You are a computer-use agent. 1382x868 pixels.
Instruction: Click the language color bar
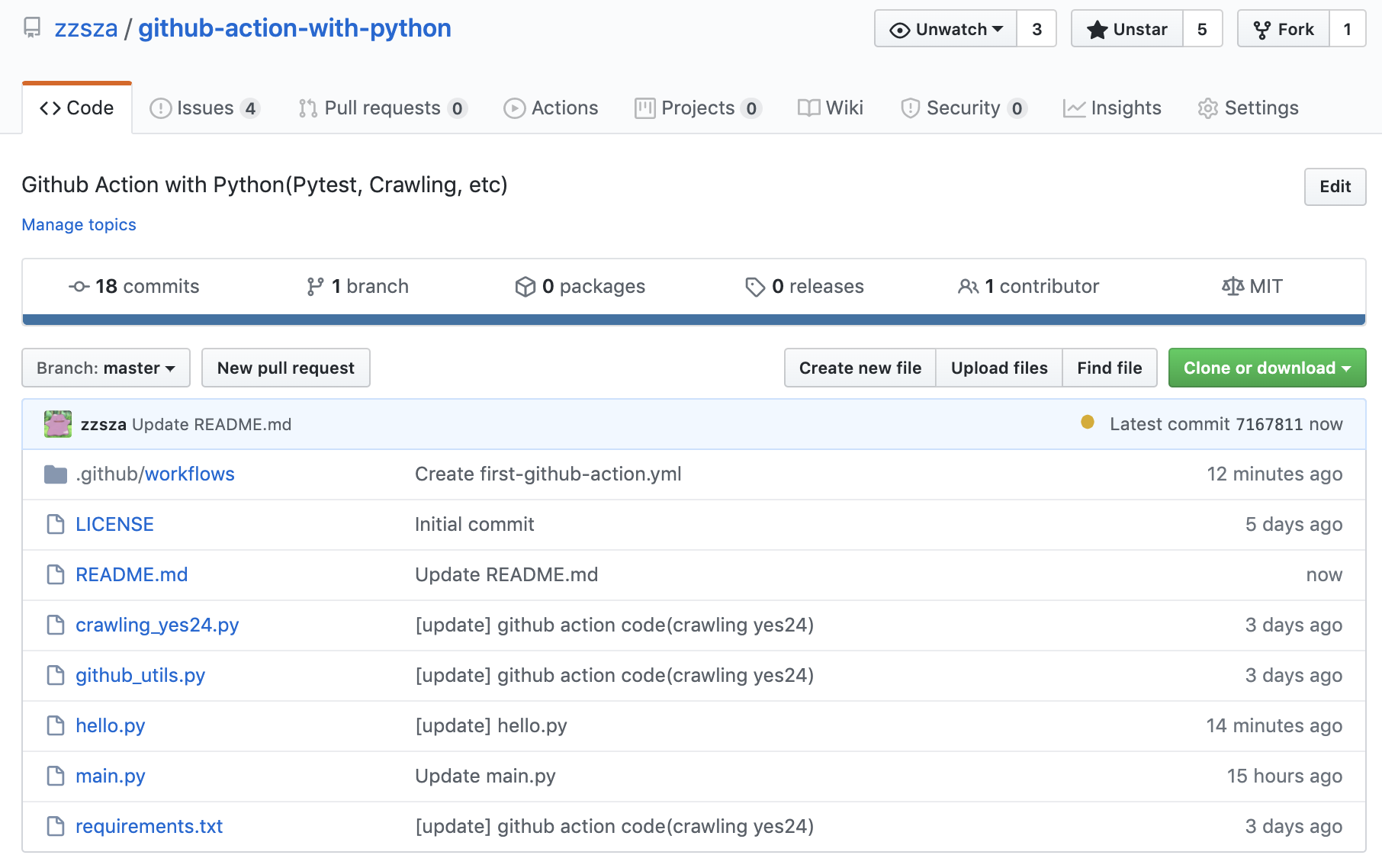point(693,320)
